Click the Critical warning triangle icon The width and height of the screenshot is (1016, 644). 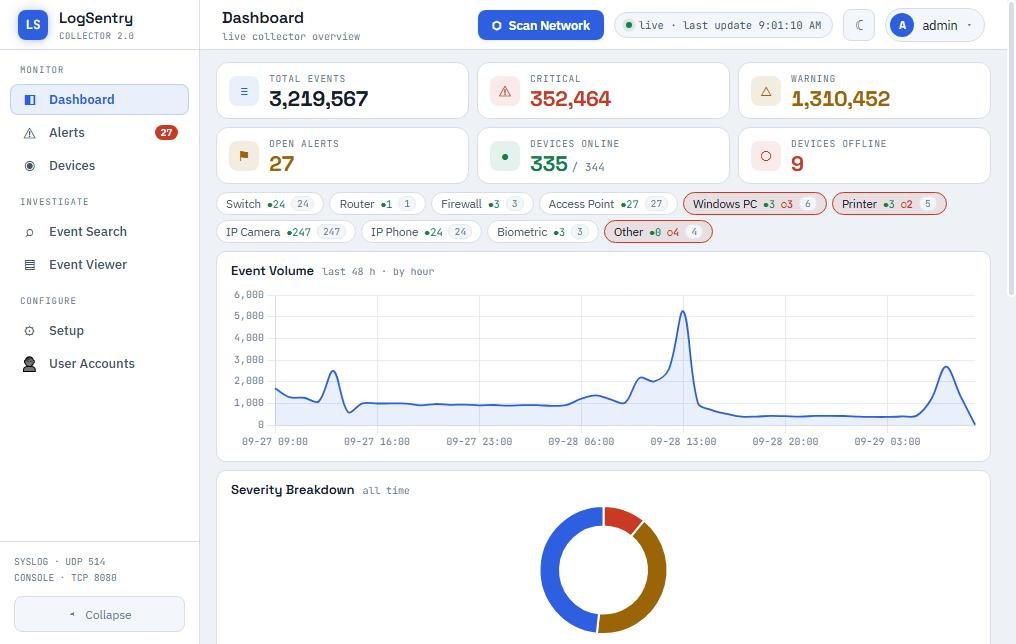point(505,91)
